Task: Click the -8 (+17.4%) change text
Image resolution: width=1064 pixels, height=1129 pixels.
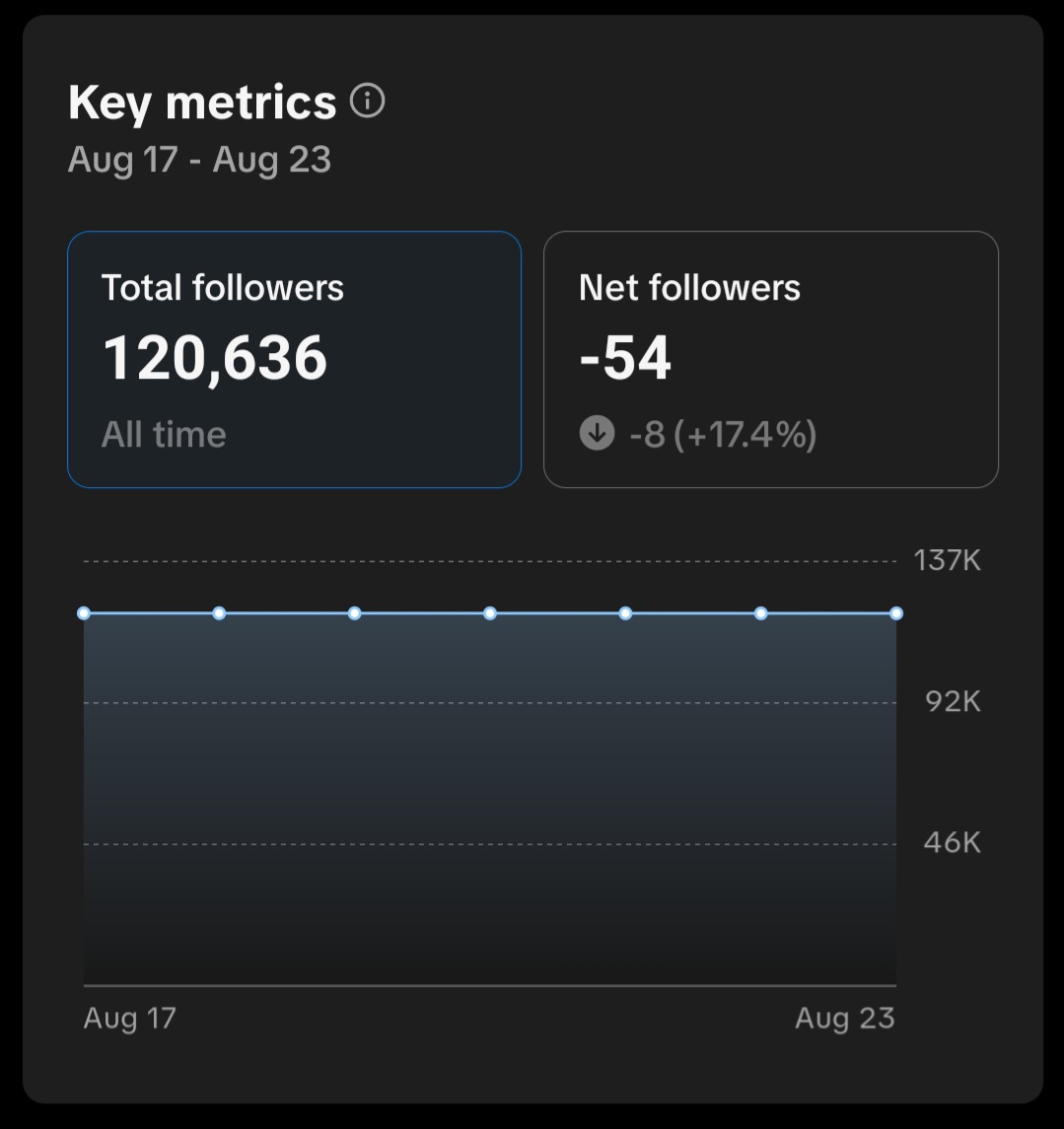Action: tap(723, 434)
